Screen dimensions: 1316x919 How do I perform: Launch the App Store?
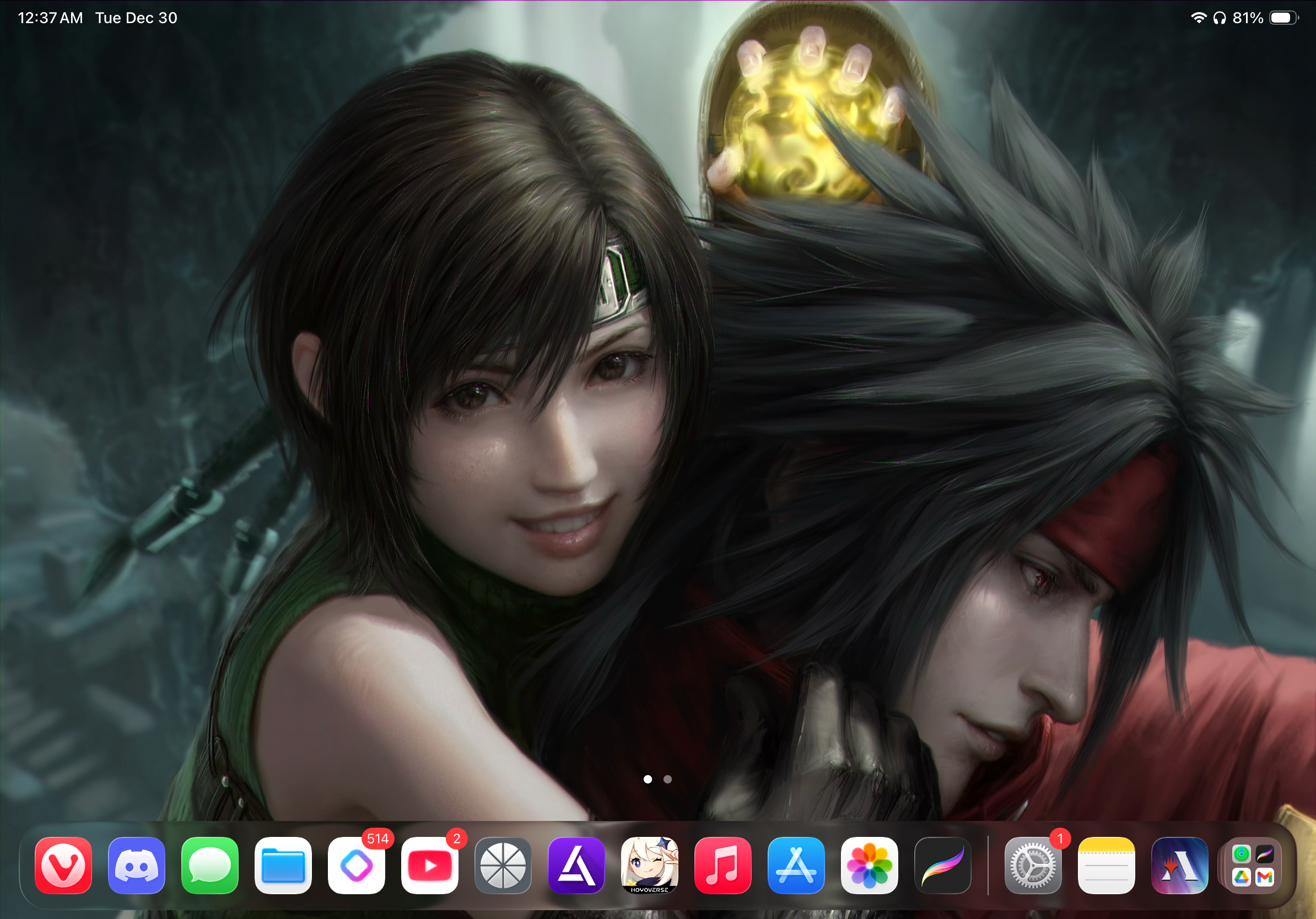[796, 865]
